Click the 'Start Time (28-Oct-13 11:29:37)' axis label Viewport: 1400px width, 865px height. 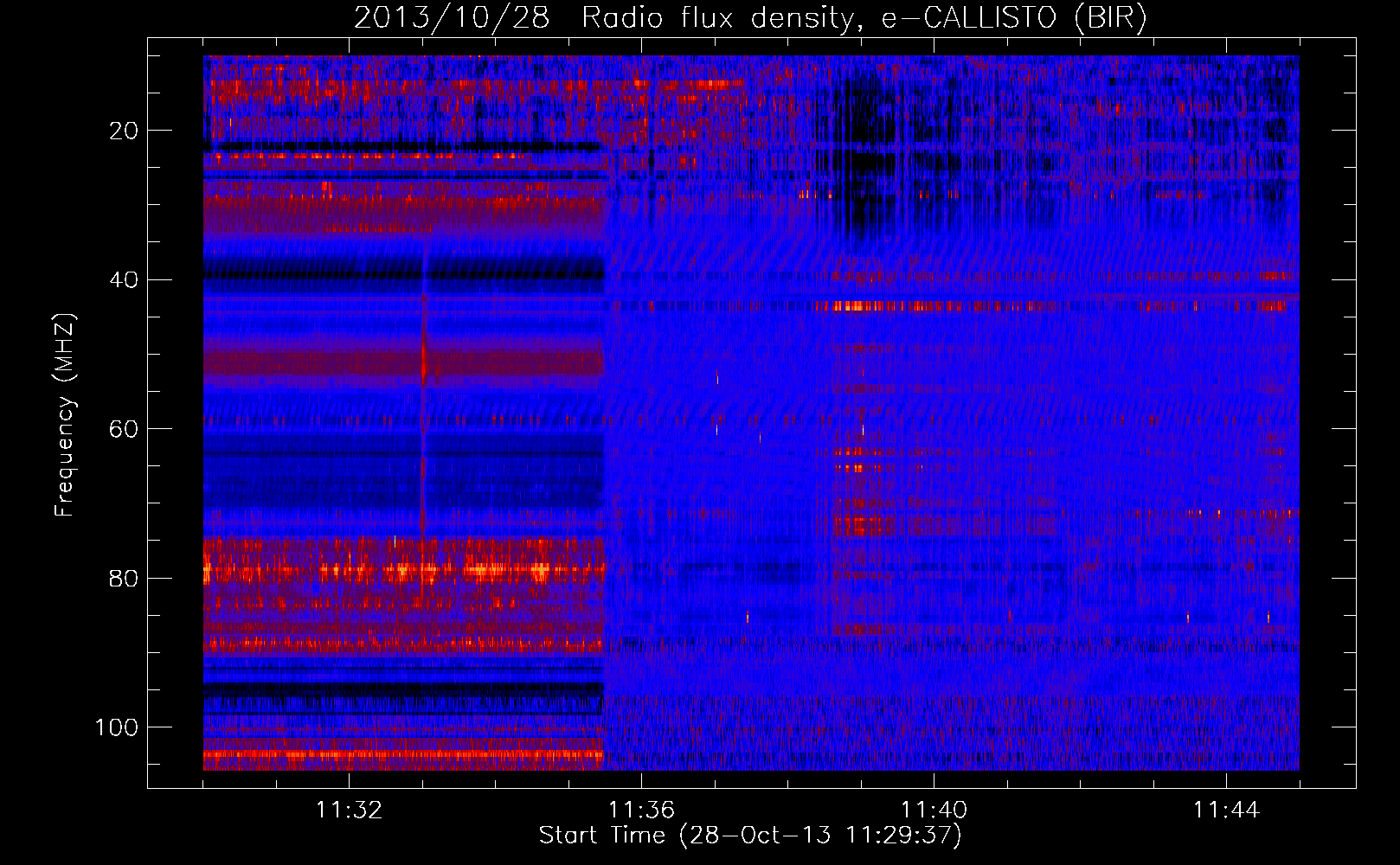tap(750, 836)
